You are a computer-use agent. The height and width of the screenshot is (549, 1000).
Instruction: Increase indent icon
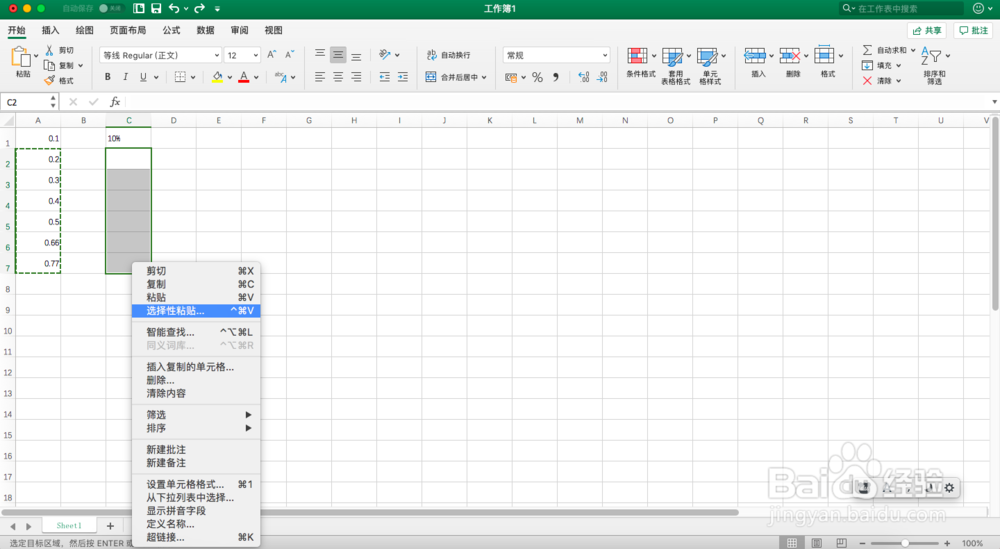coord(402,77)
